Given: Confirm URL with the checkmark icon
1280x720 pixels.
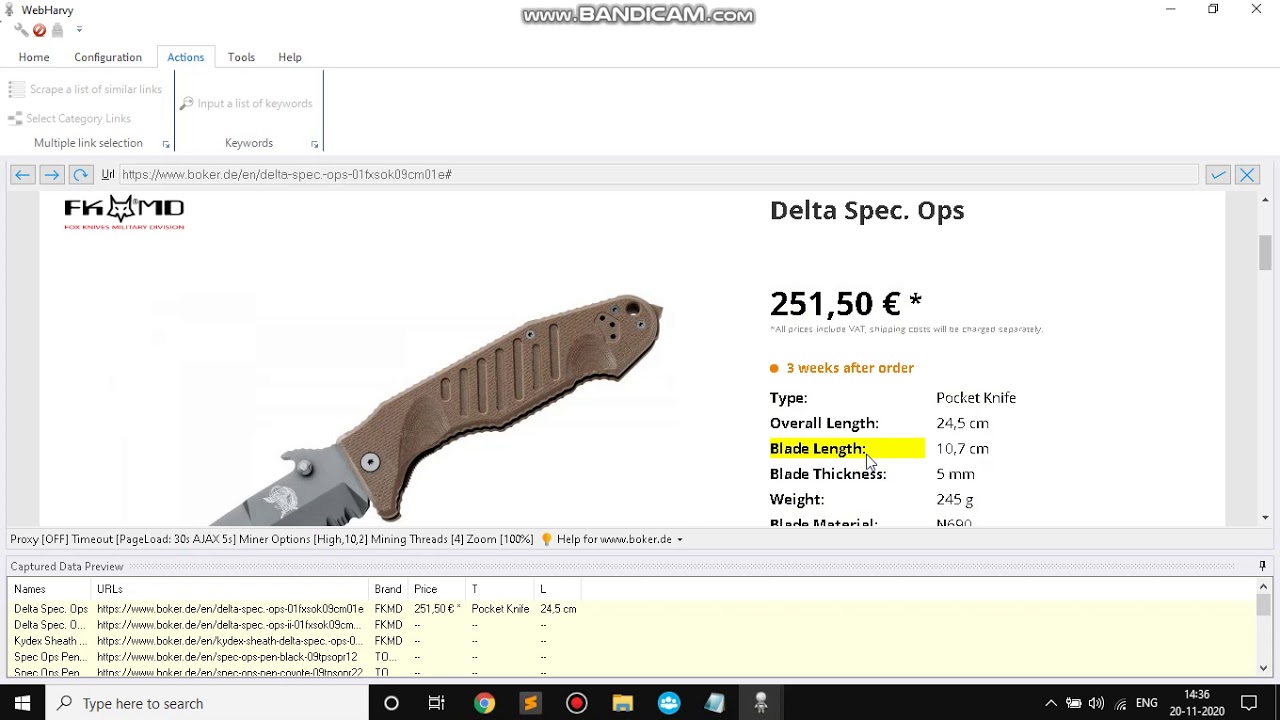Looking at the screenshot, I should point(1218,175).
